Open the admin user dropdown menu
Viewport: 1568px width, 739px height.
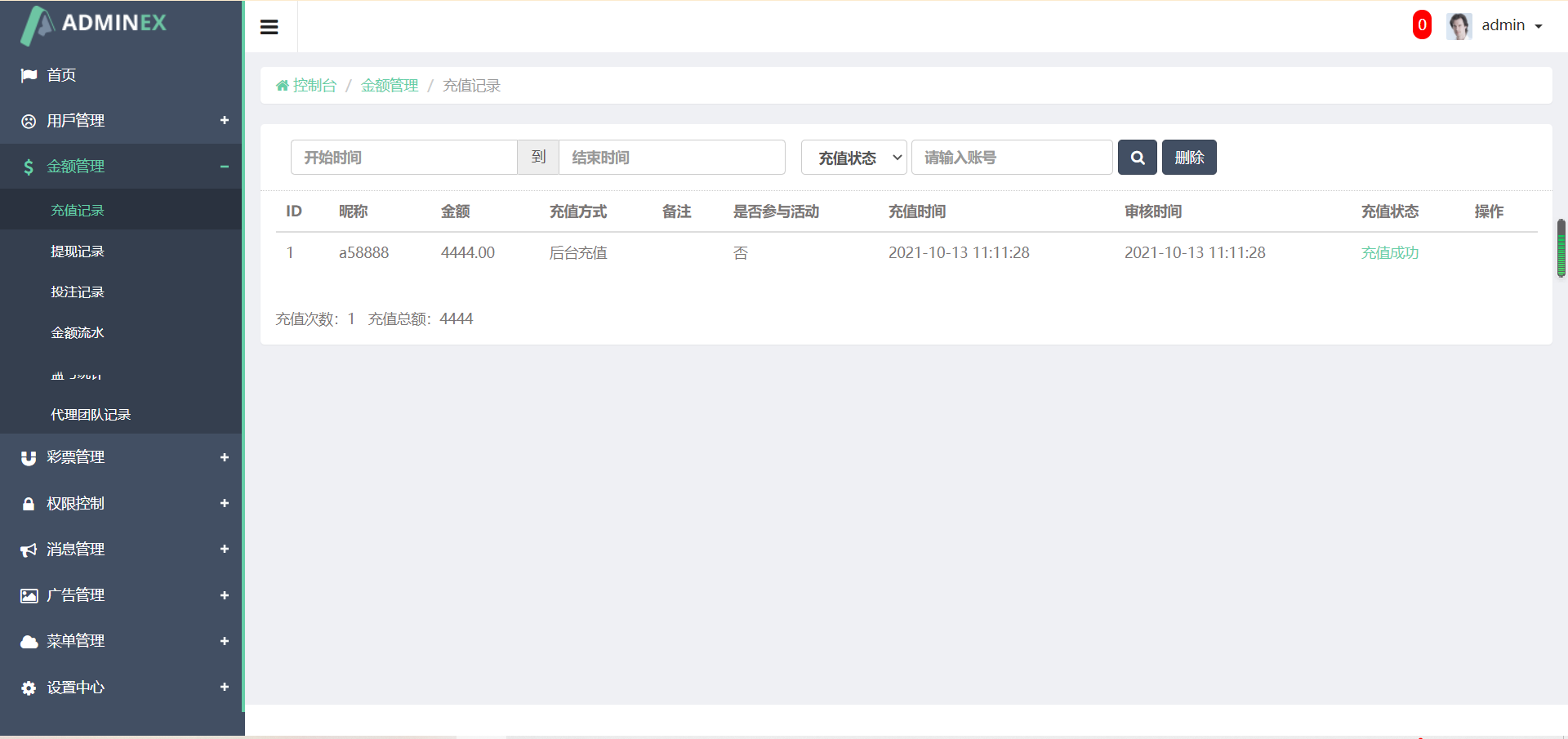click(x=1511, y=26)
